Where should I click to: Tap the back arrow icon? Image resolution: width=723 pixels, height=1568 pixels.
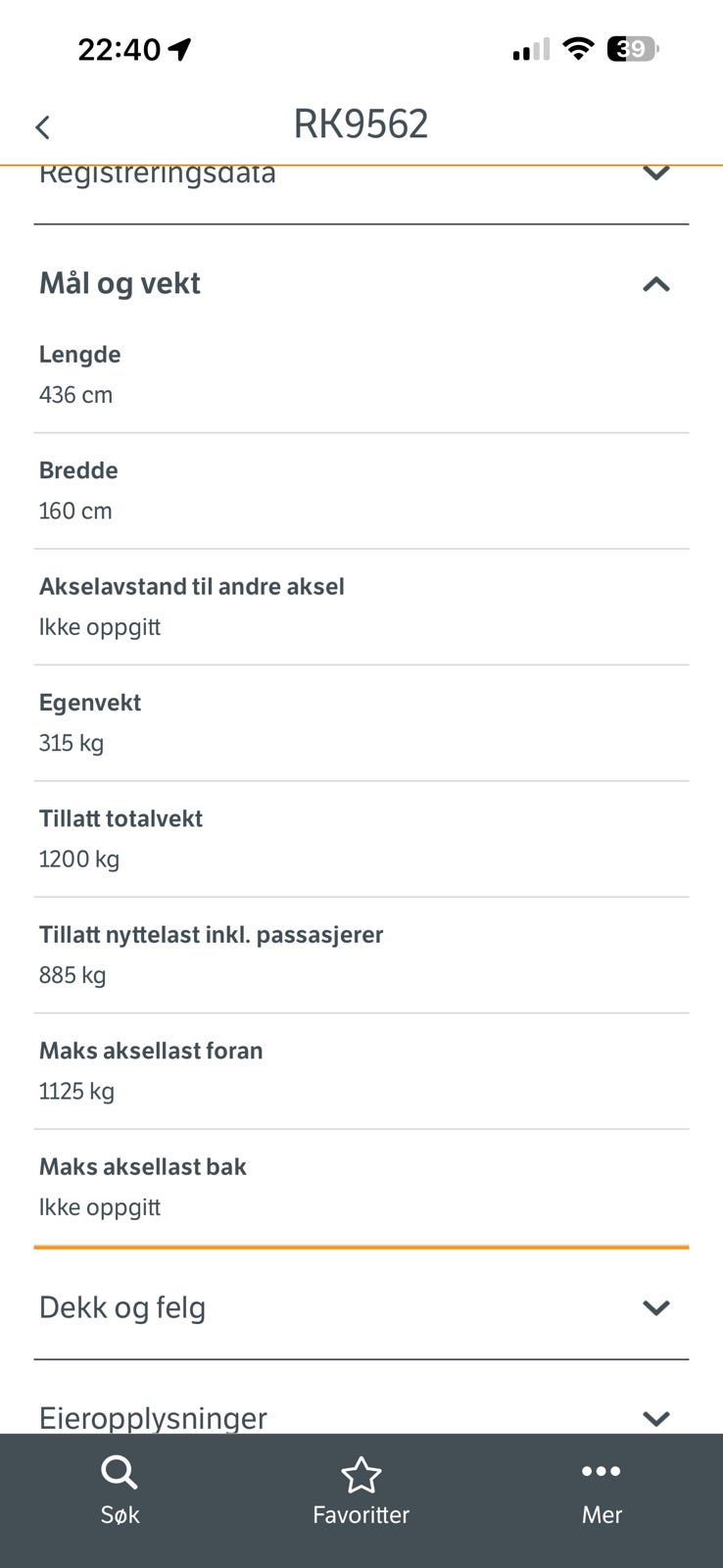click(x=42, y=127)
